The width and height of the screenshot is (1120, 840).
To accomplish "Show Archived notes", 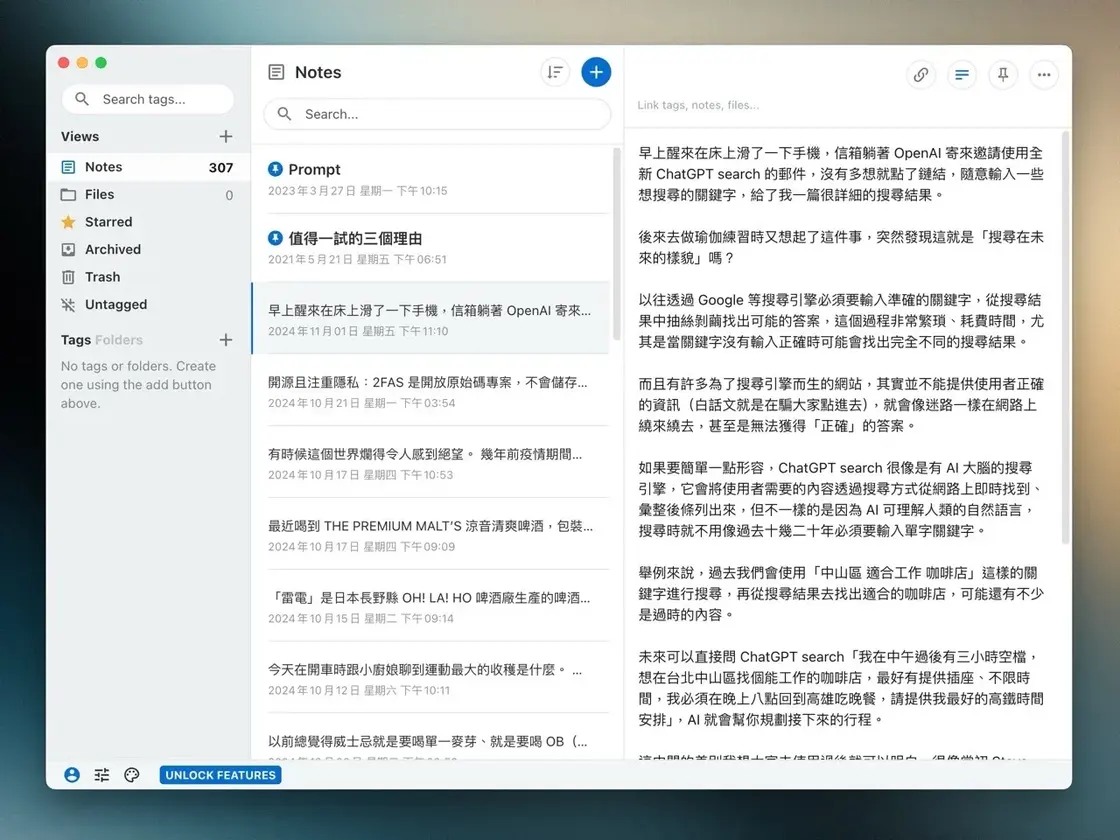I will 149,249.
